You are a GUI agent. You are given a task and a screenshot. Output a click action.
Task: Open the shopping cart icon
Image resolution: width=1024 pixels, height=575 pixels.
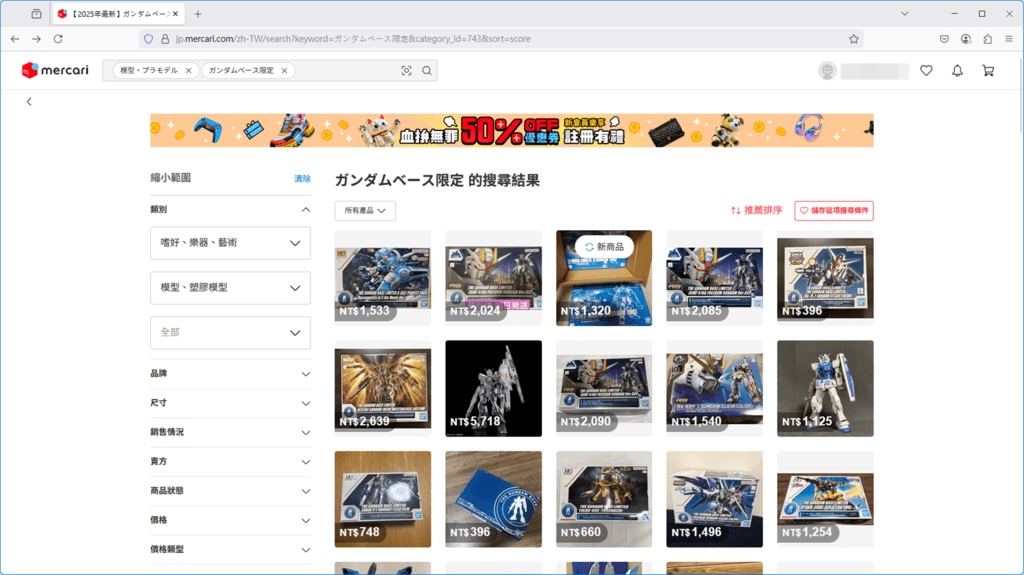point(988,71)
